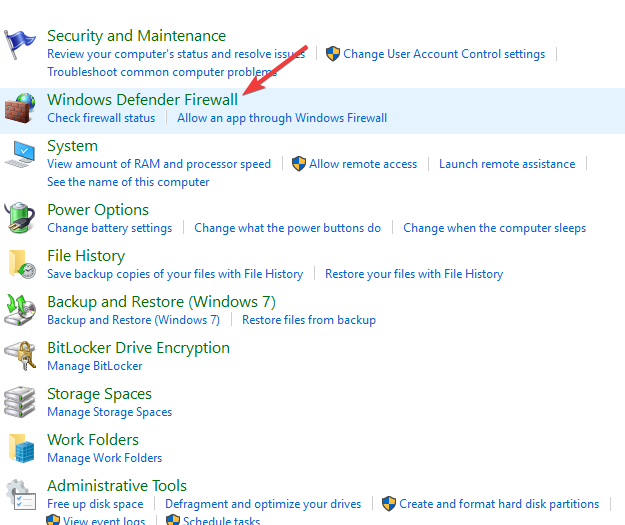Click Change when the computer sleeps
The width and height of the screenshot is (625, 525).
(x=495, y=228)
